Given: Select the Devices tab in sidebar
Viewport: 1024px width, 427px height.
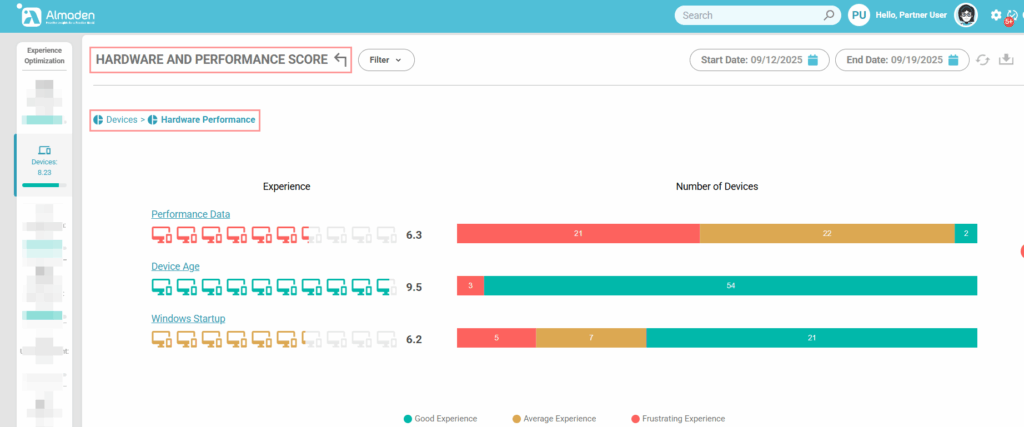Looking at the screenshot, I should tap(43, 160).
